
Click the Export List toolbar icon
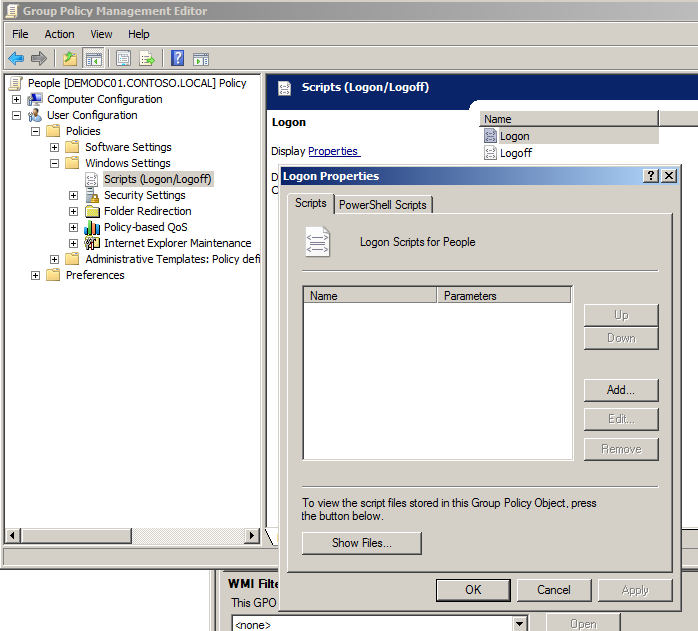(147, 58)
